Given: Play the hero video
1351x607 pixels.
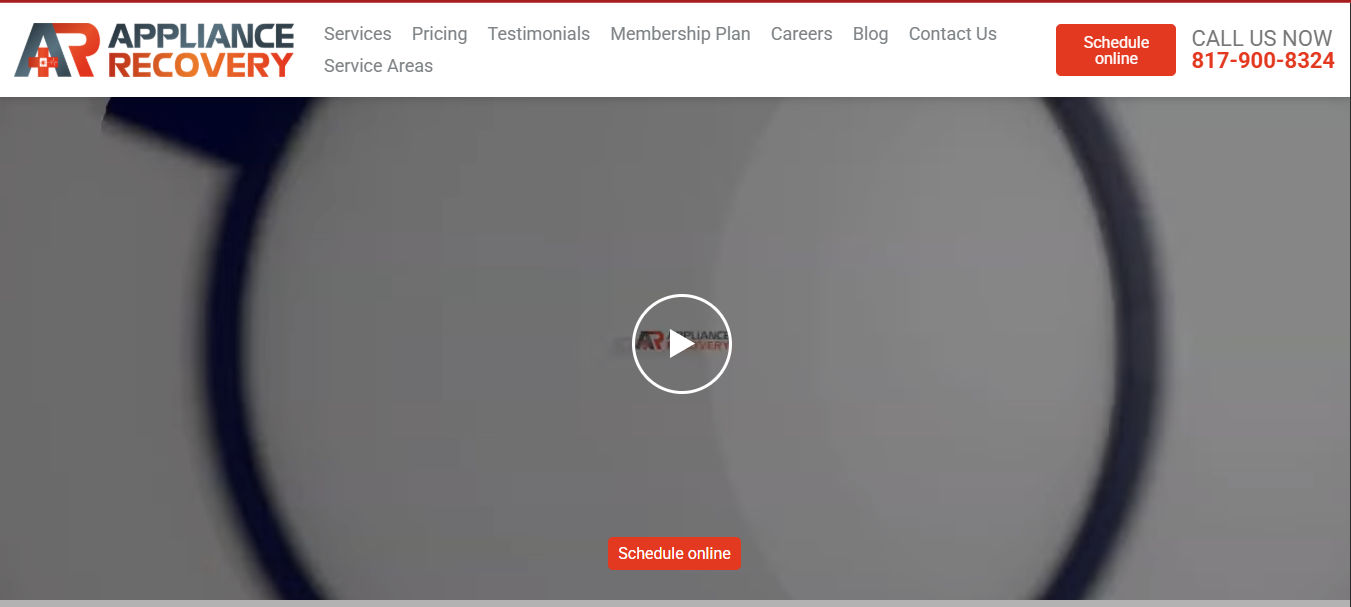Looking at the screenshot, I should coord(682,344).
